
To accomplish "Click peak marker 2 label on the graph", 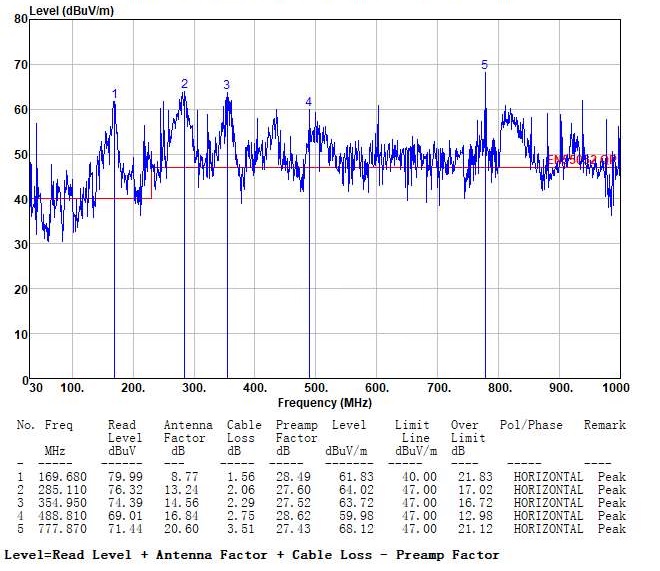I will click(x=184, y=84).
